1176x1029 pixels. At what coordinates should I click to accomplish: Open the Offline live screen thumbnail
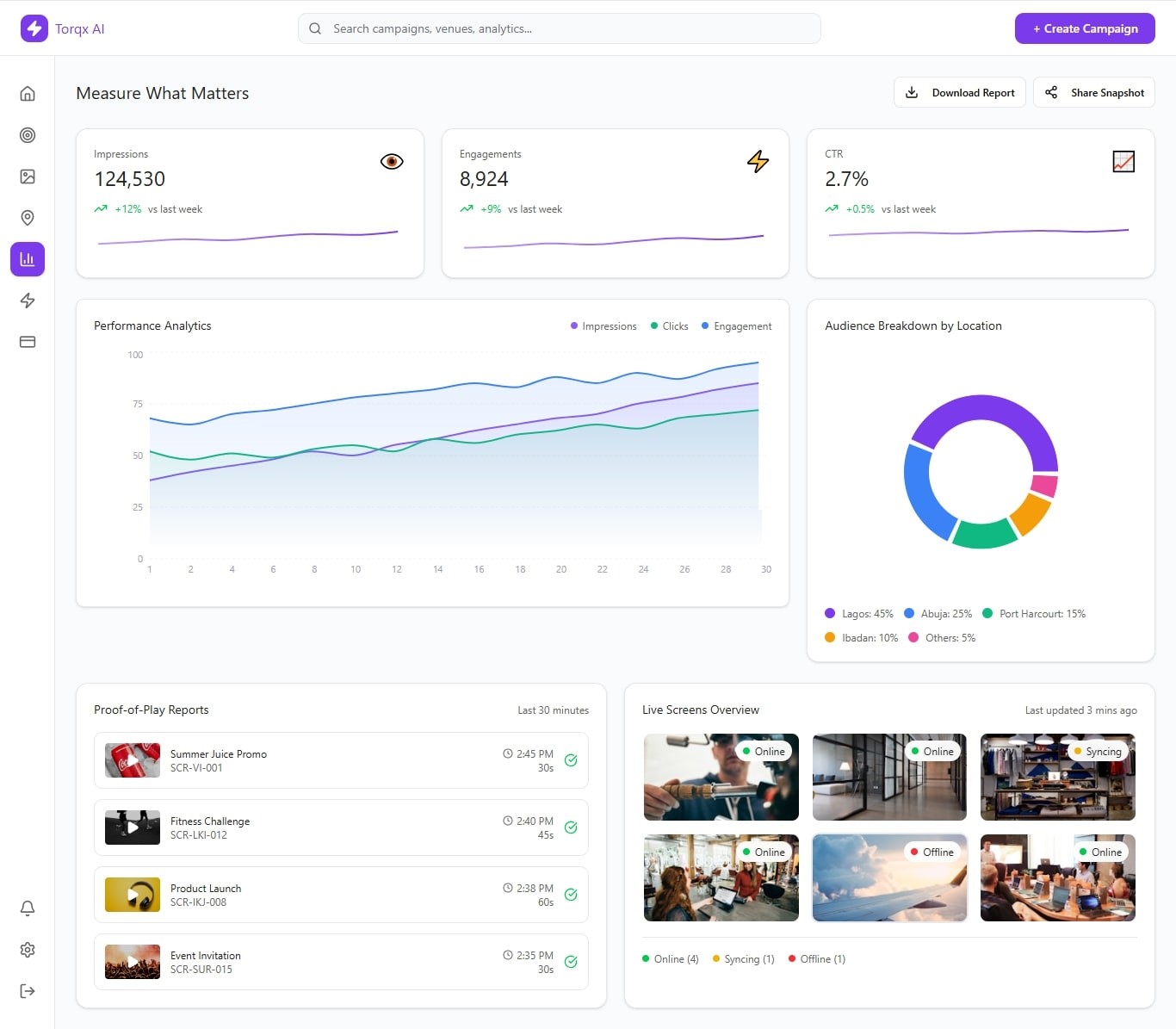pyautogui.click(x=889, y=878)
